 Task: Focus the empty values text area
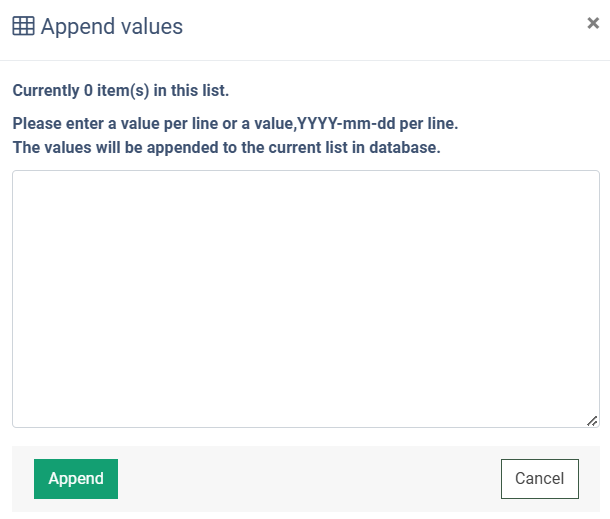pyautogui.click(x=306, y=299)
